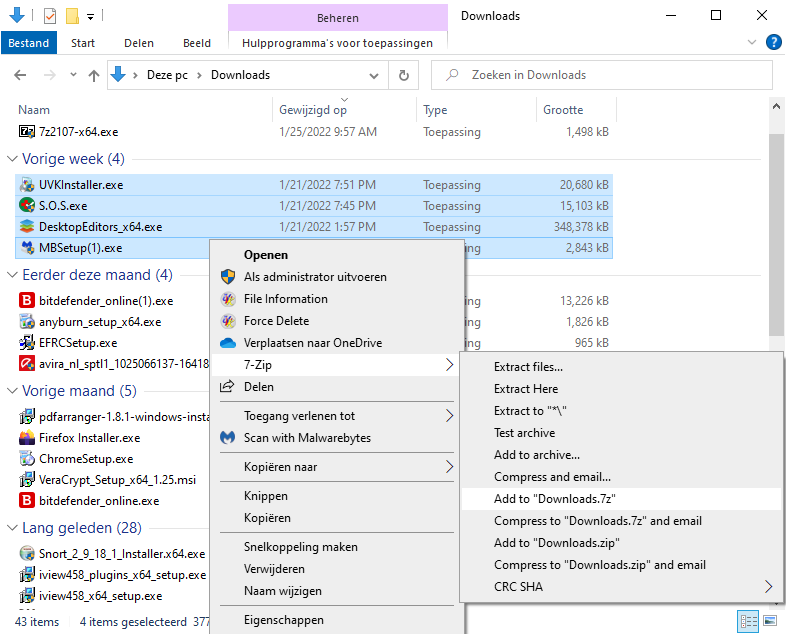This screenshot has width=786, height=634.
Task: Click the OneDrive cloud icon in context menu
Action: click(x=227, y=343)
